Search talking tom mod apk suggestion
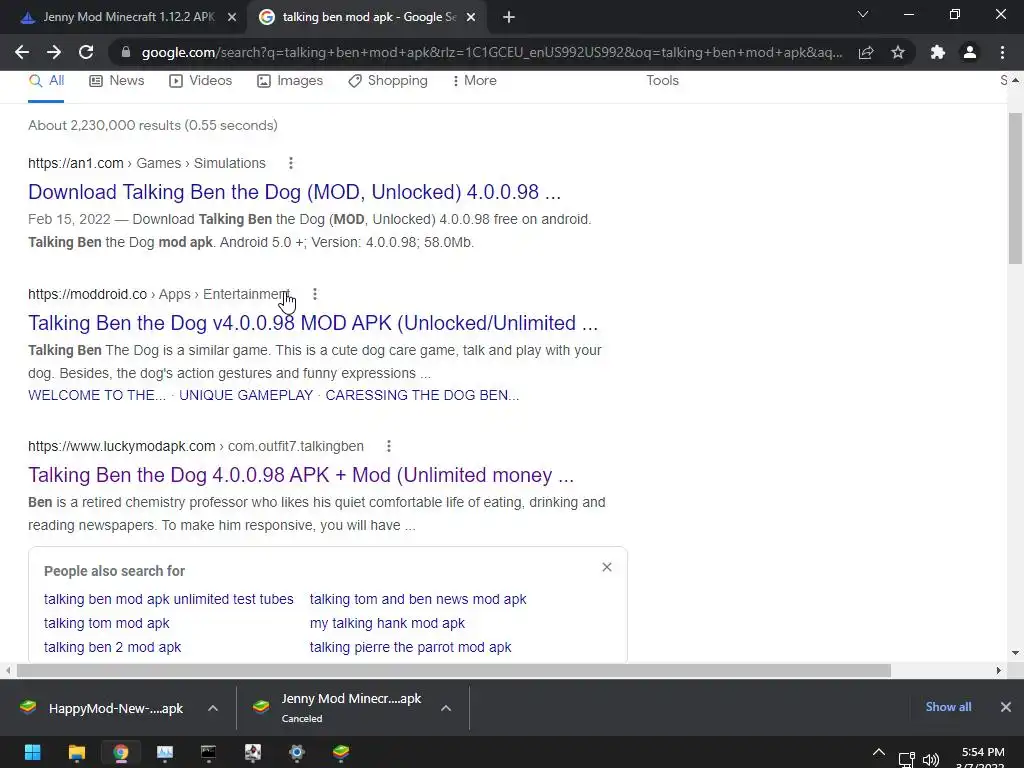The height and width of the screenshot is (768, 1024). pos(106,624)
